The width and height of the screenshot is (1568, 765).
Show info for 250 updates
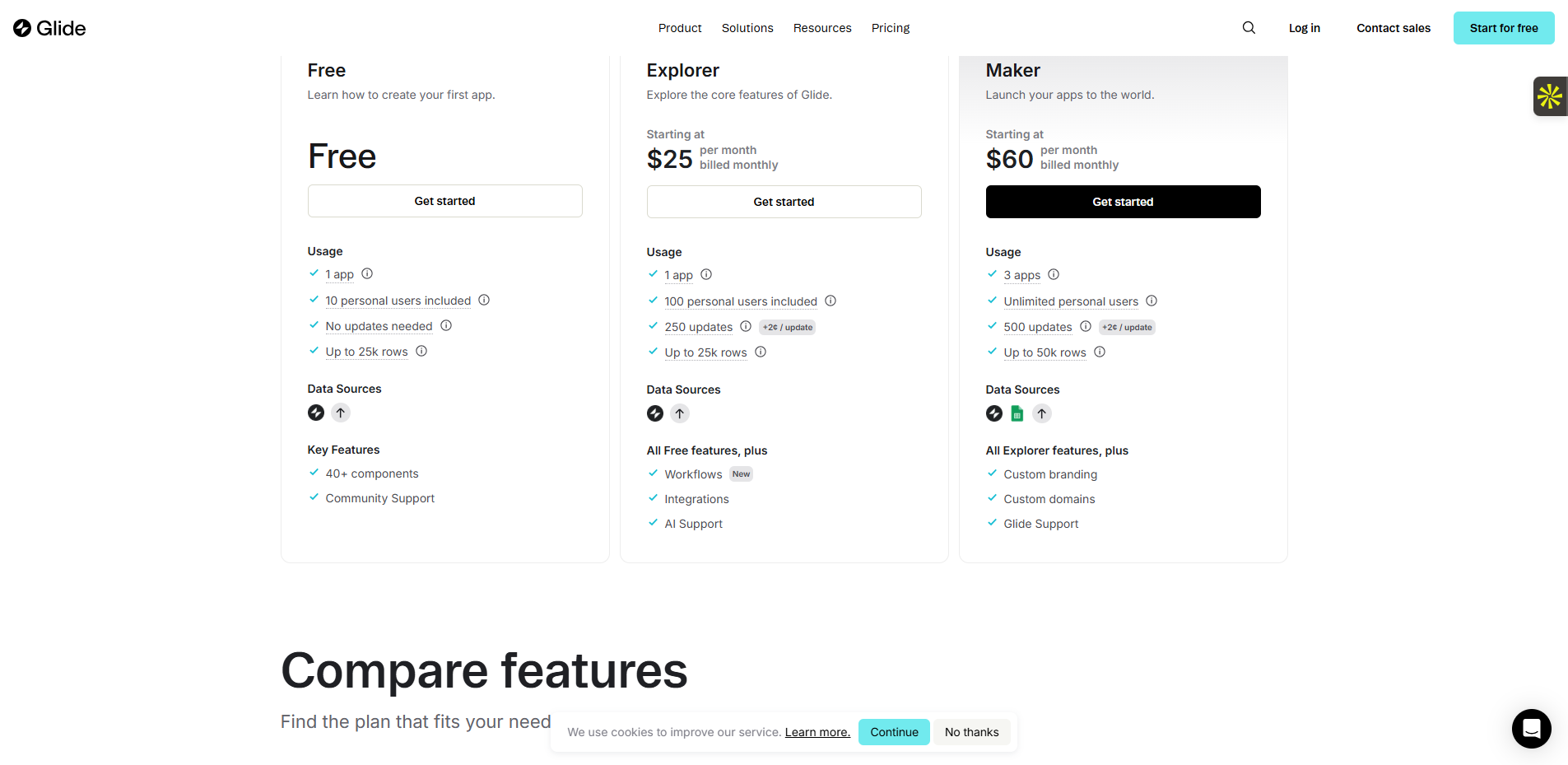pos(746,326)
